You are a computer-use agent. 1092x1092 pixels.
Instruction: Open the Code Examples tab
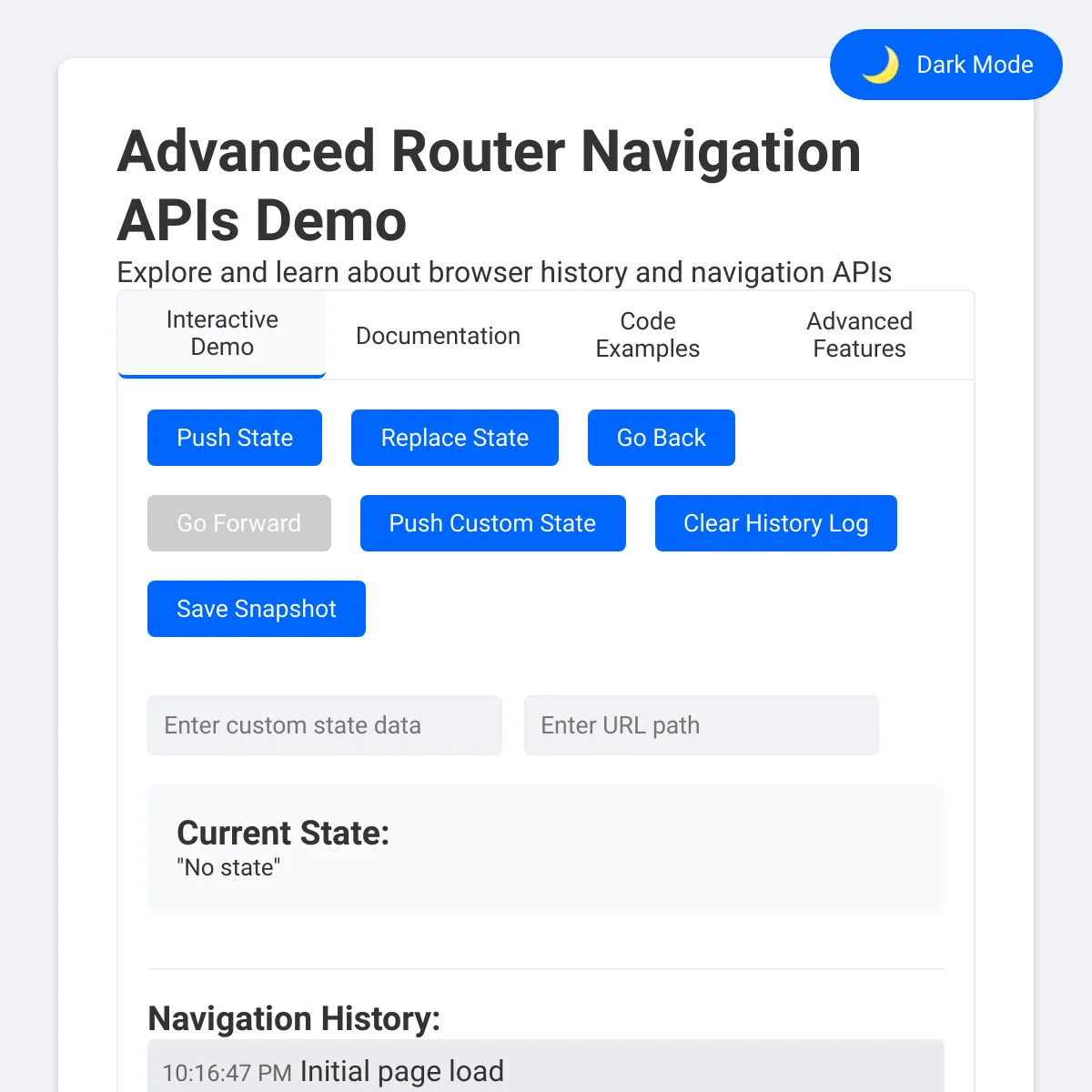(x=647, y=335)
